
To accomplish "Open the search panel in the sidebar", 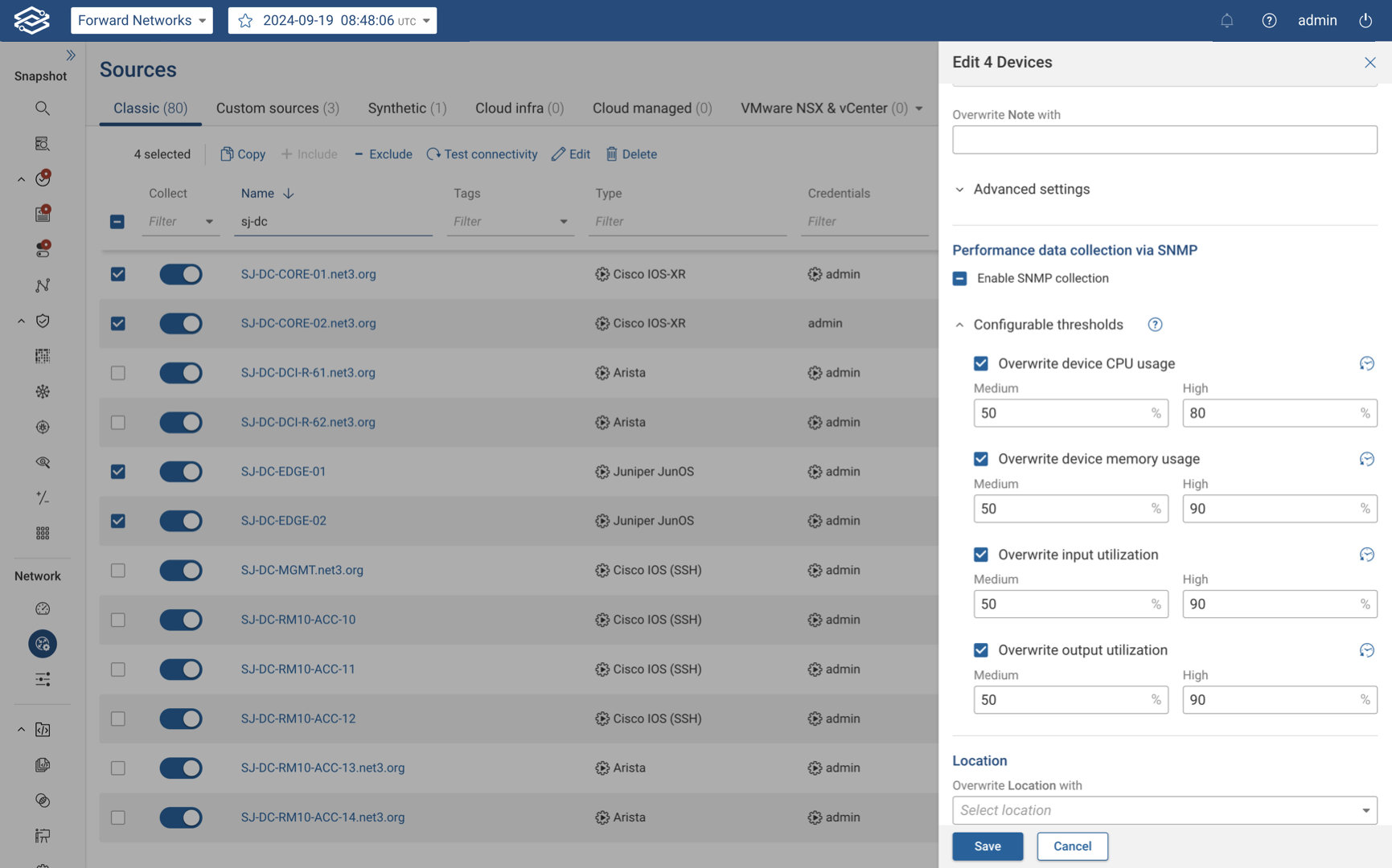I will [x=42, y=108].
